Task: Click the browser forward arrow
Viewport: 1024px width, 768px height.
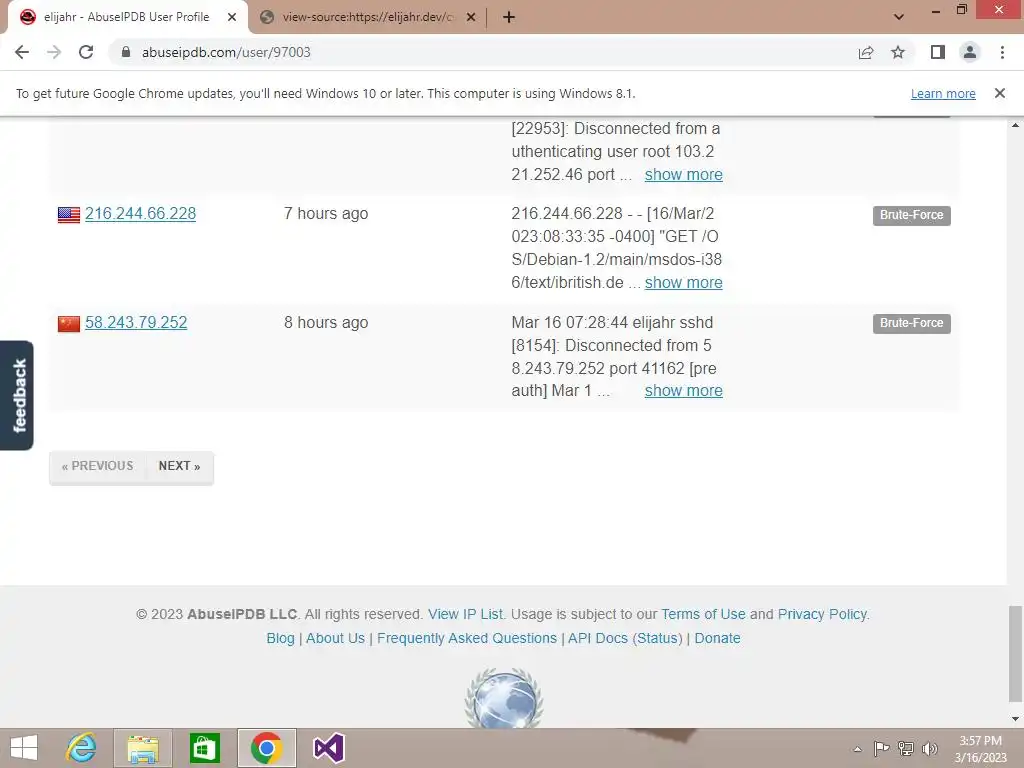Action: [x=54, y=52]
